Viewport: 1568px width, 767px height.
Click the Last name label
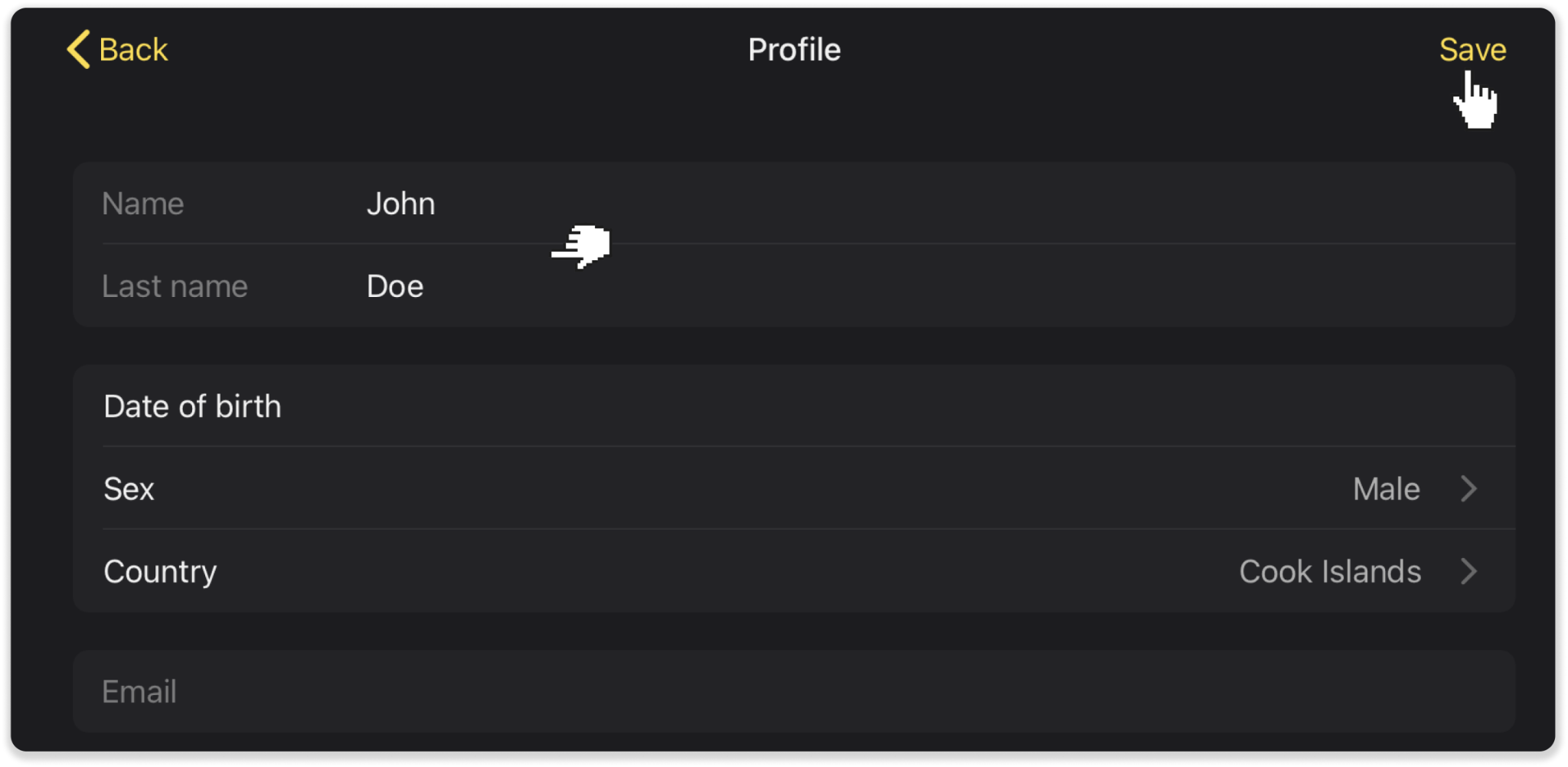point(175,286)
